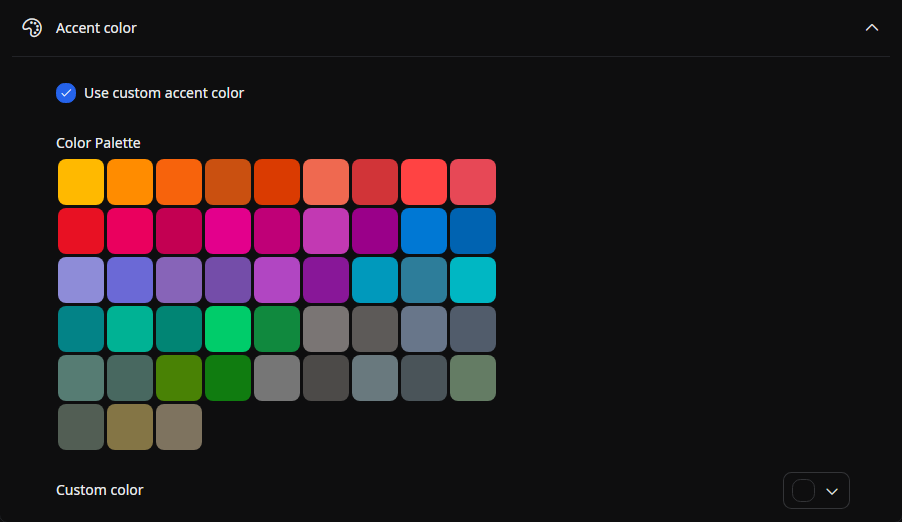This screenshot has width=902, height=522.
Task: Choose the orchid pink-purple swatch in second row
Action: click(326, 231)
